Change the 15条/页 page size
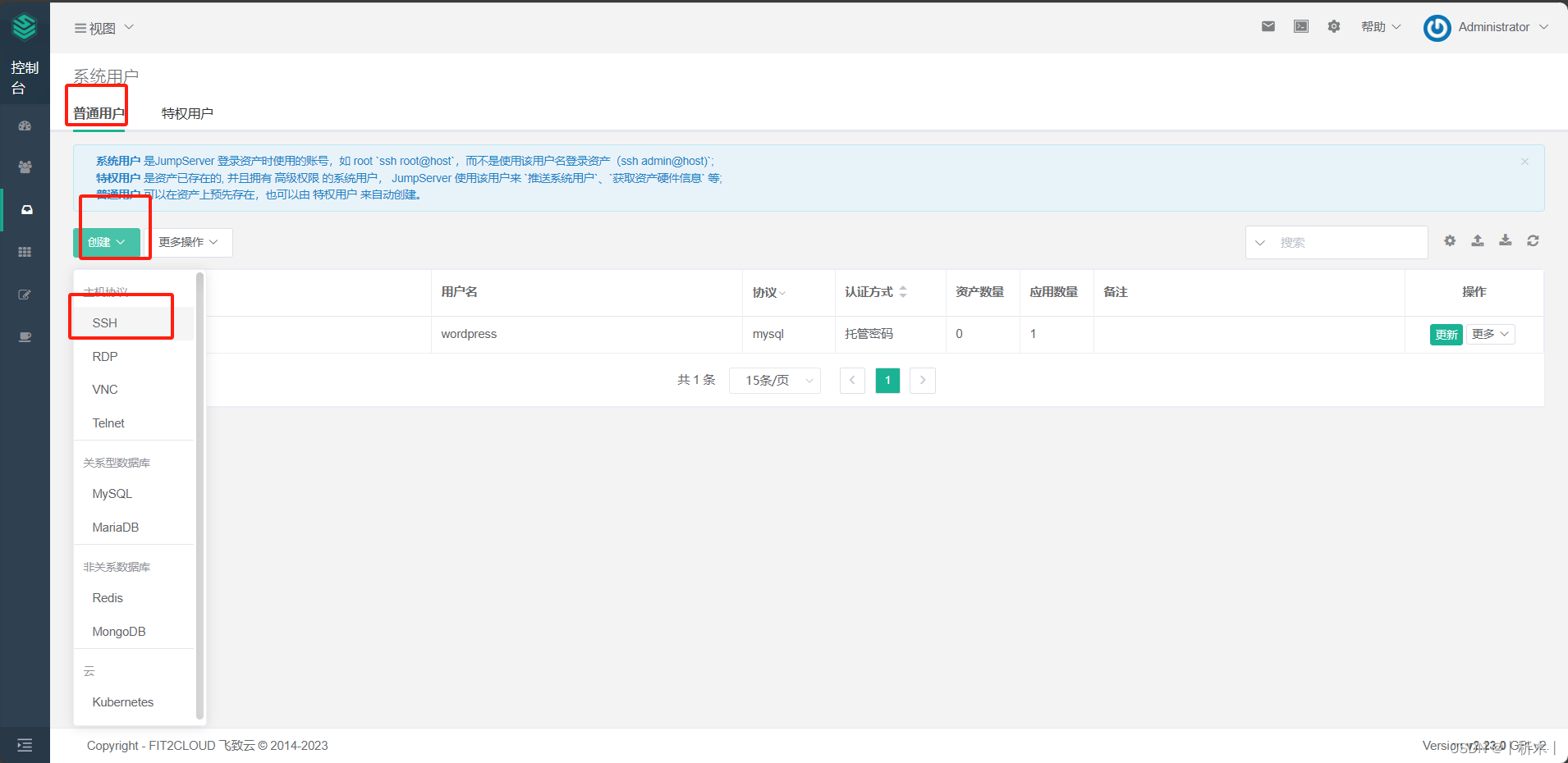The width and height of the screenshot is (1568, 763). (775, 380)
